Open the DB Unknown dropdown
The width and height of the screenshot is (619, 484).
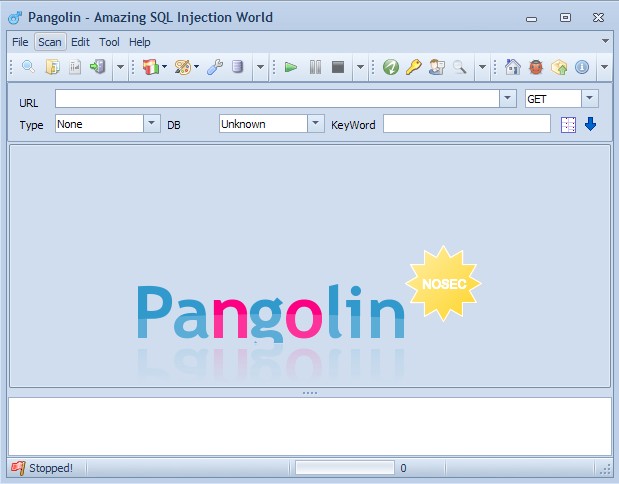pos(315,124)
